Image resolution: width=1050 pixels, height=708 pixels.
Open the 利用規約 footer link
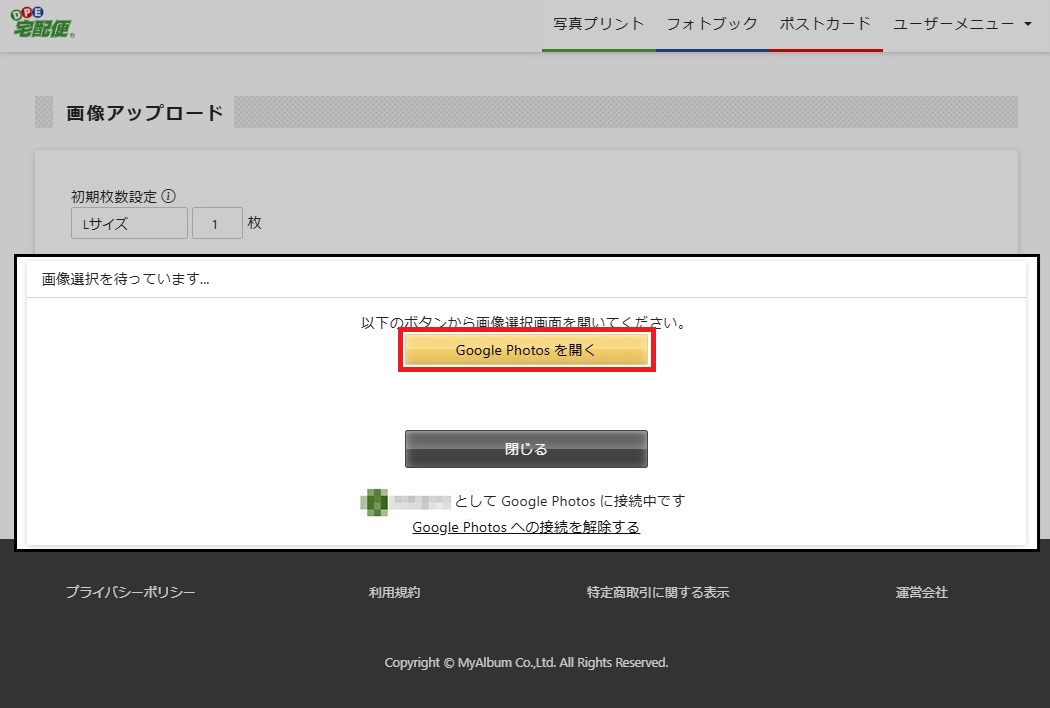394,592
